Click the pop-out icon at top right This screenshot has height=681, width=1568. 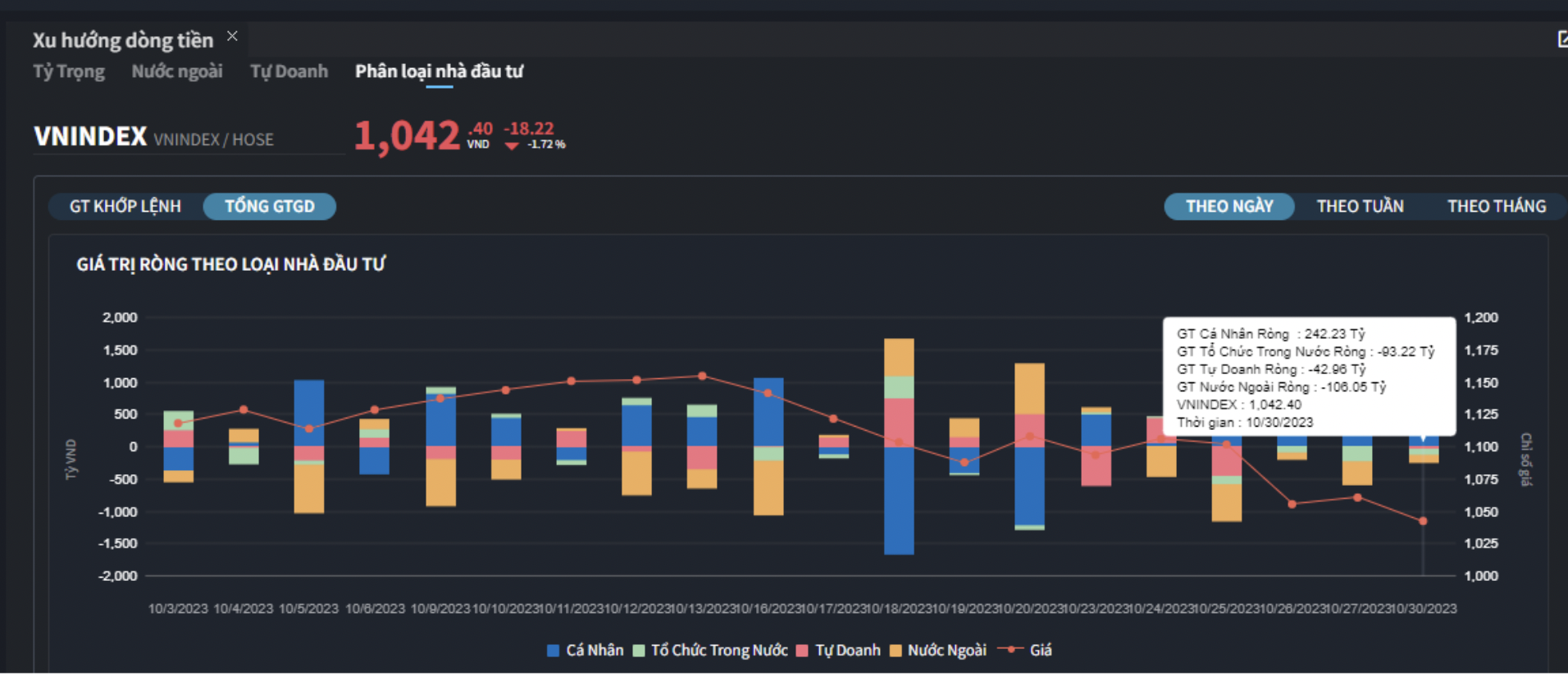pos(1561,39)
